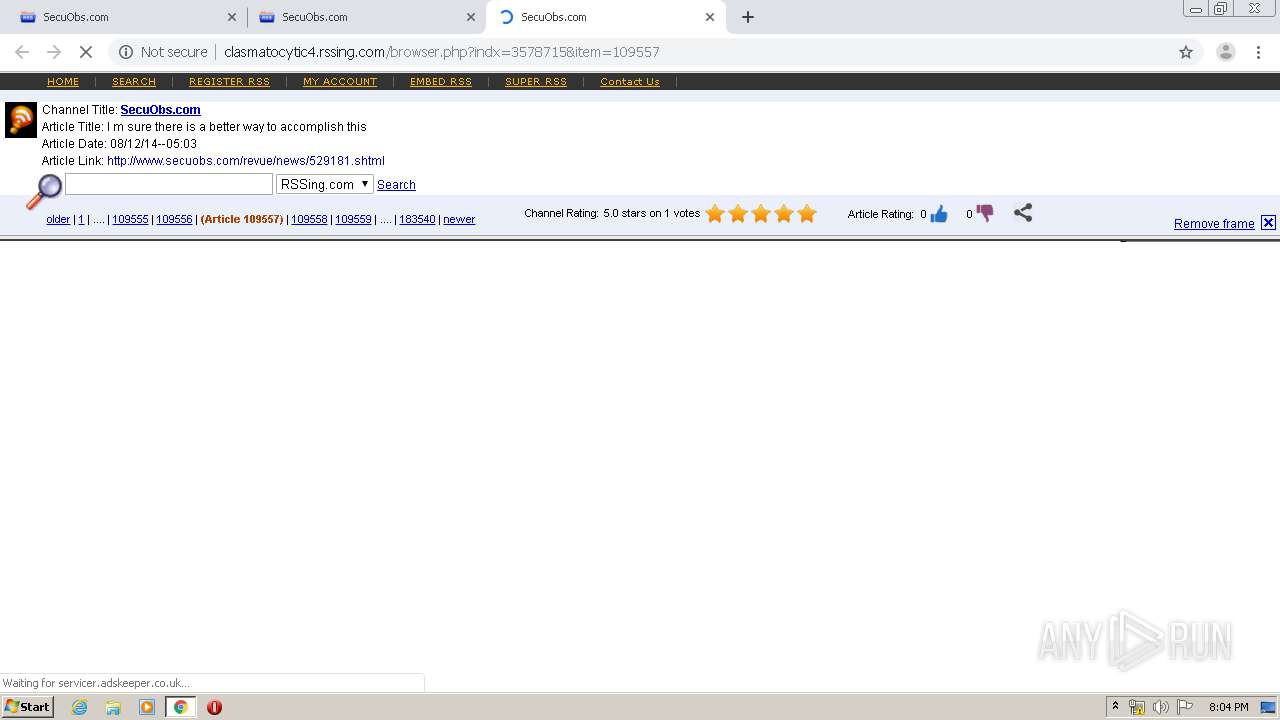Image resolution: width=1280 pixels, height=720 pixels.
Task: Open the volume control in tray
Action: pos(1160,707)
